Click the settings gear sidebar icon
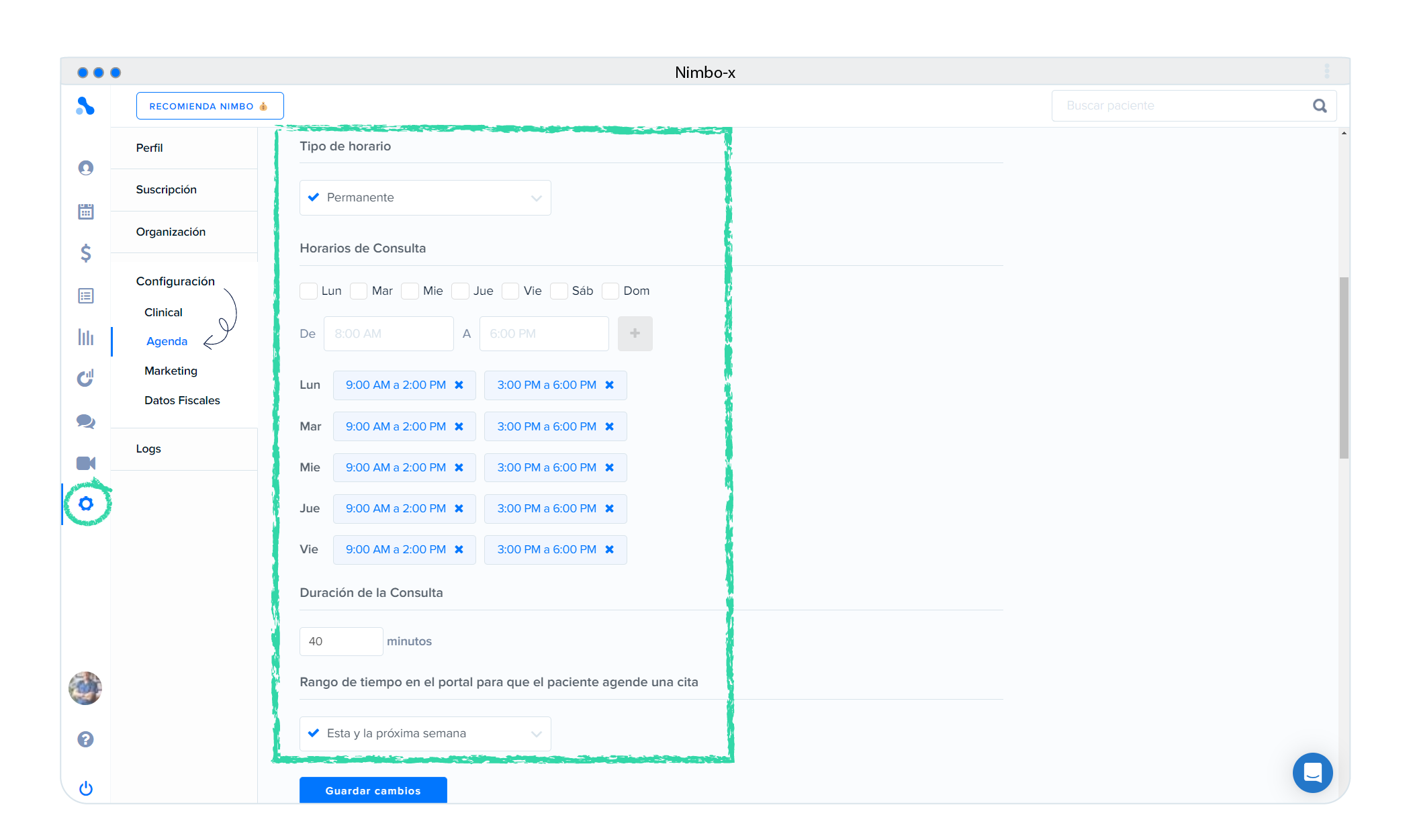Screen dimensions: 1411x840 [86, 504]
